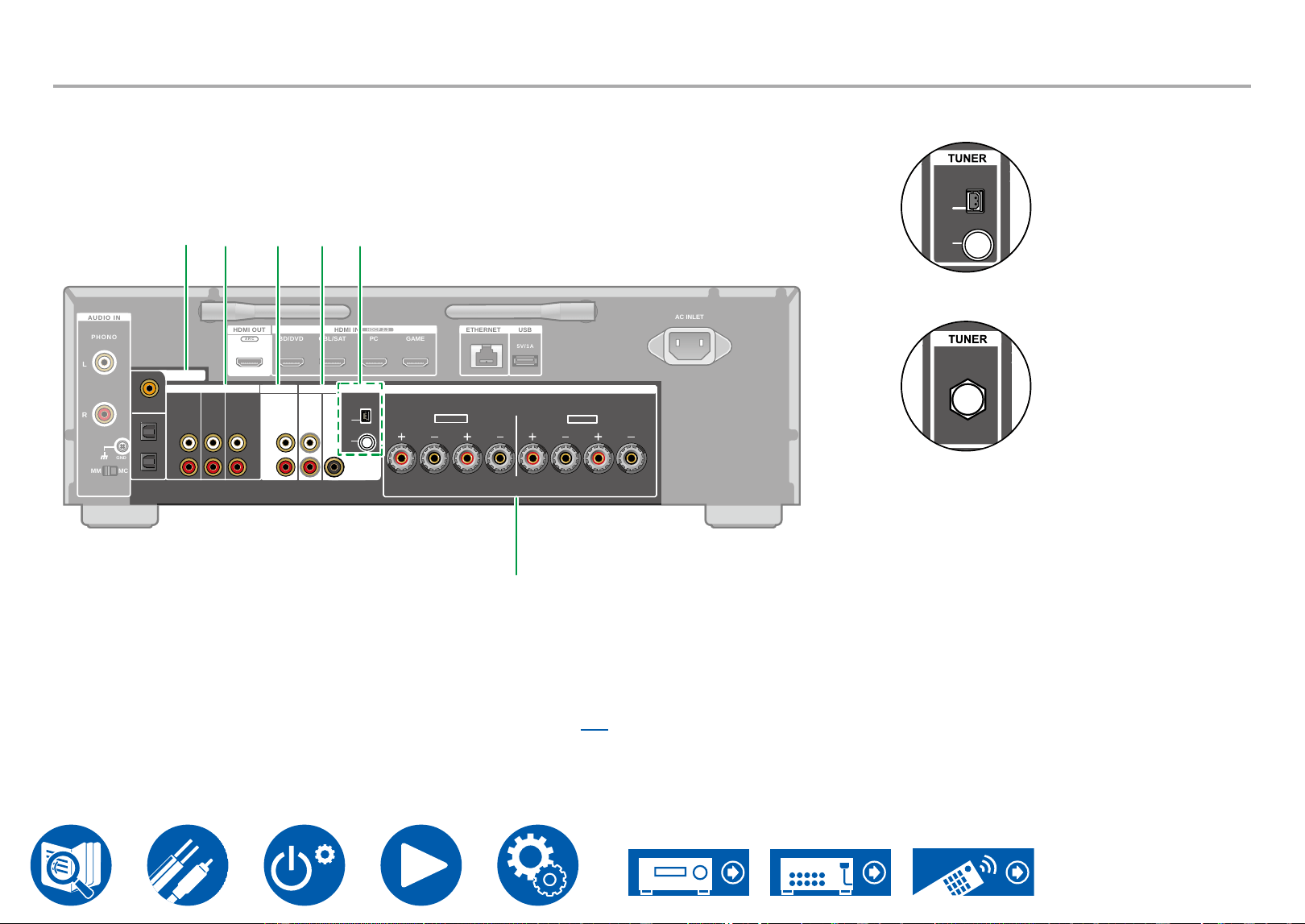This screenshot has height=924, width=1305.
Task: Go to the rear panel diagram icon
Action: point(831,872)
